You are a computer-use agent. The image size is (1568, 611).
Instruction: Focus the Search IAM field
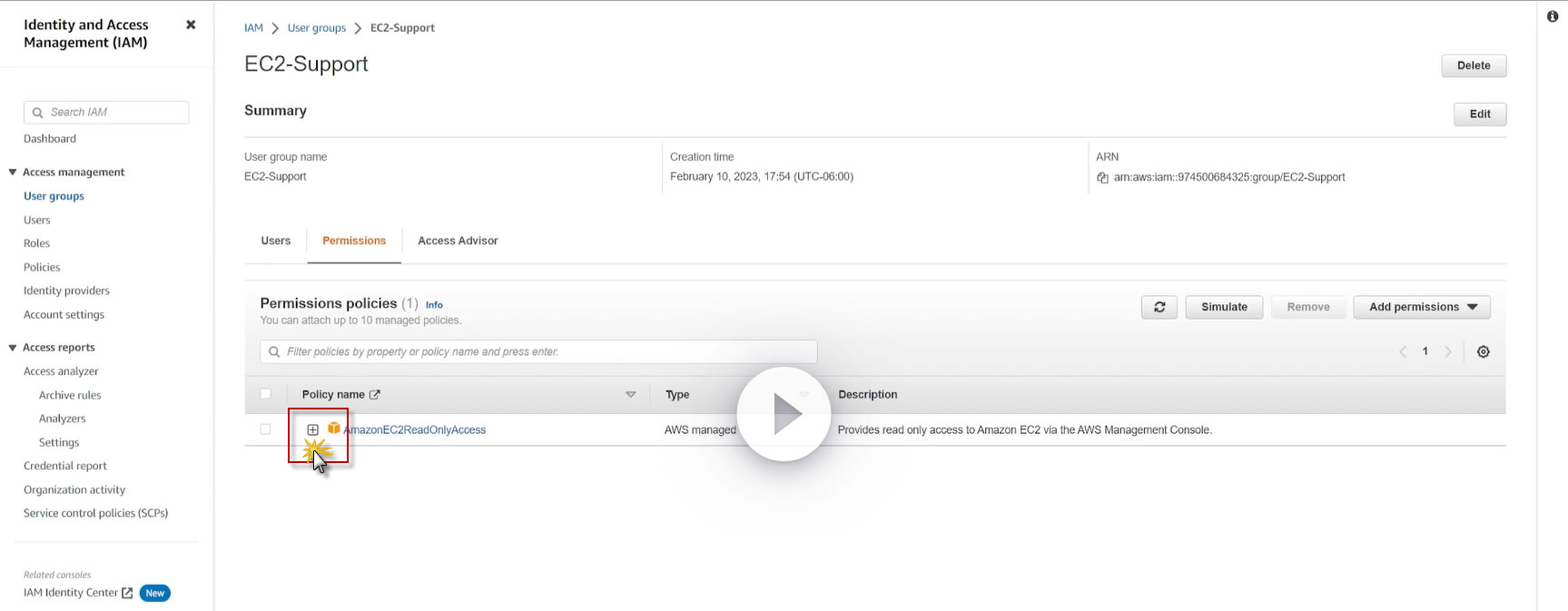click(106, 113)
